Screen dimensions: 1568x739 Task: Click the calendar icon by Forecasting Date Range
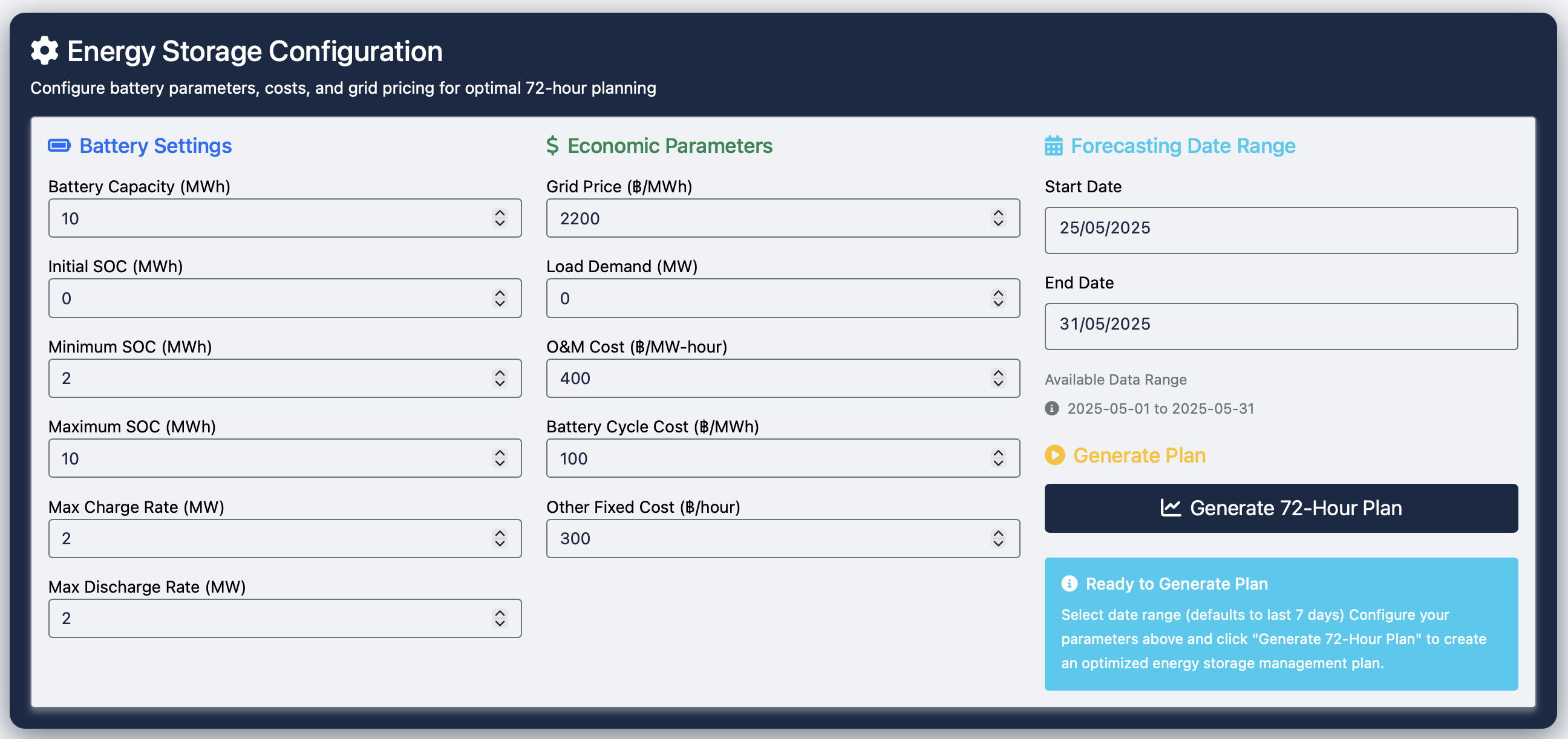1054,146
